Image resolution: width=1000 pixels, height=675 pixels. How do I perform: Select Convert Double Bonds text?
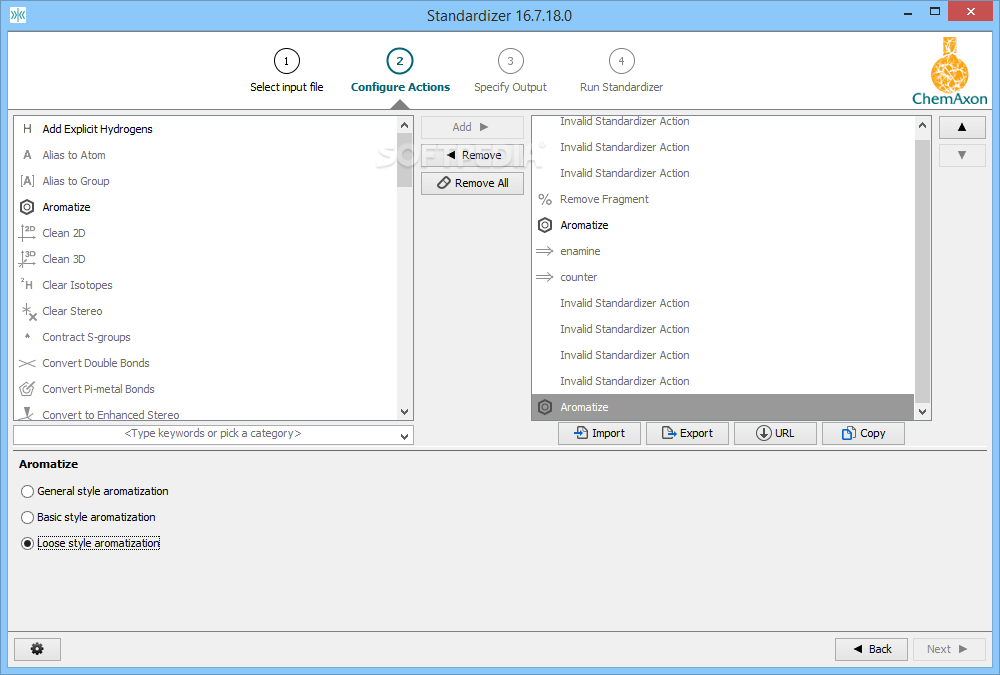[x=96, y=363]
